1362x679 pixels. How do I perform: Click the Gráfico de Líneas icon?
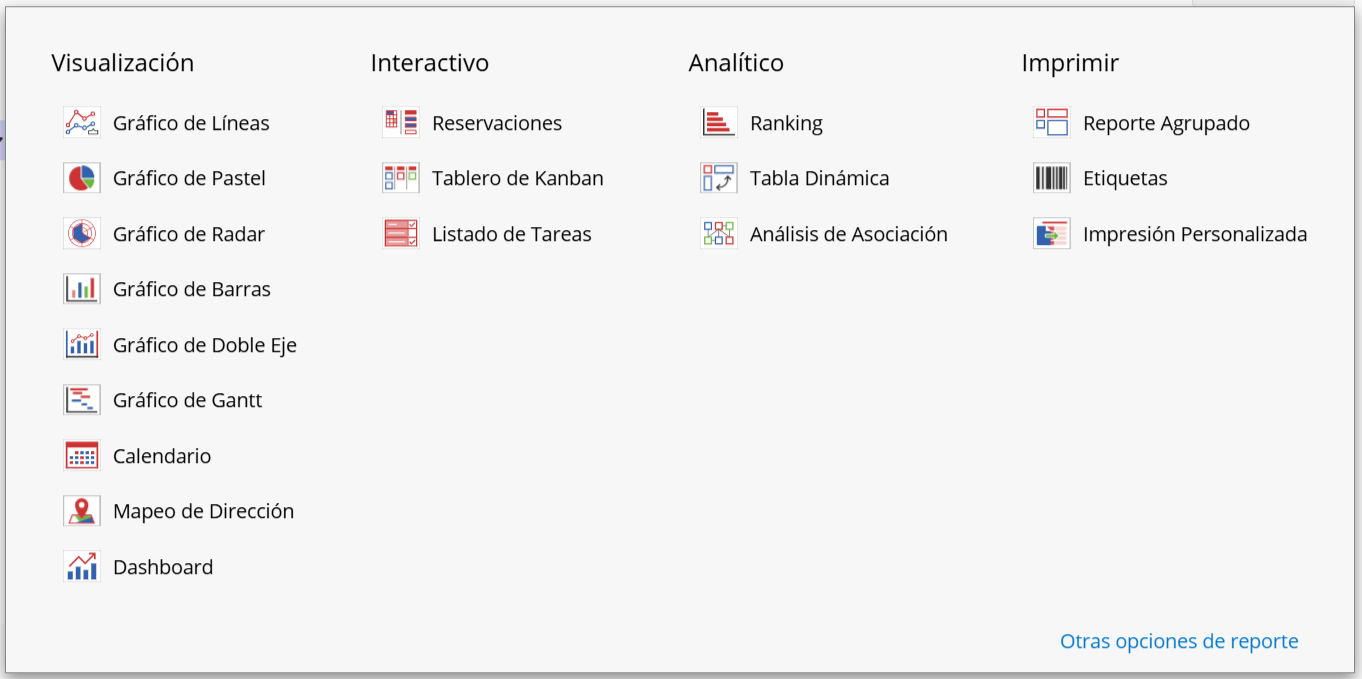tap(82, 123)
